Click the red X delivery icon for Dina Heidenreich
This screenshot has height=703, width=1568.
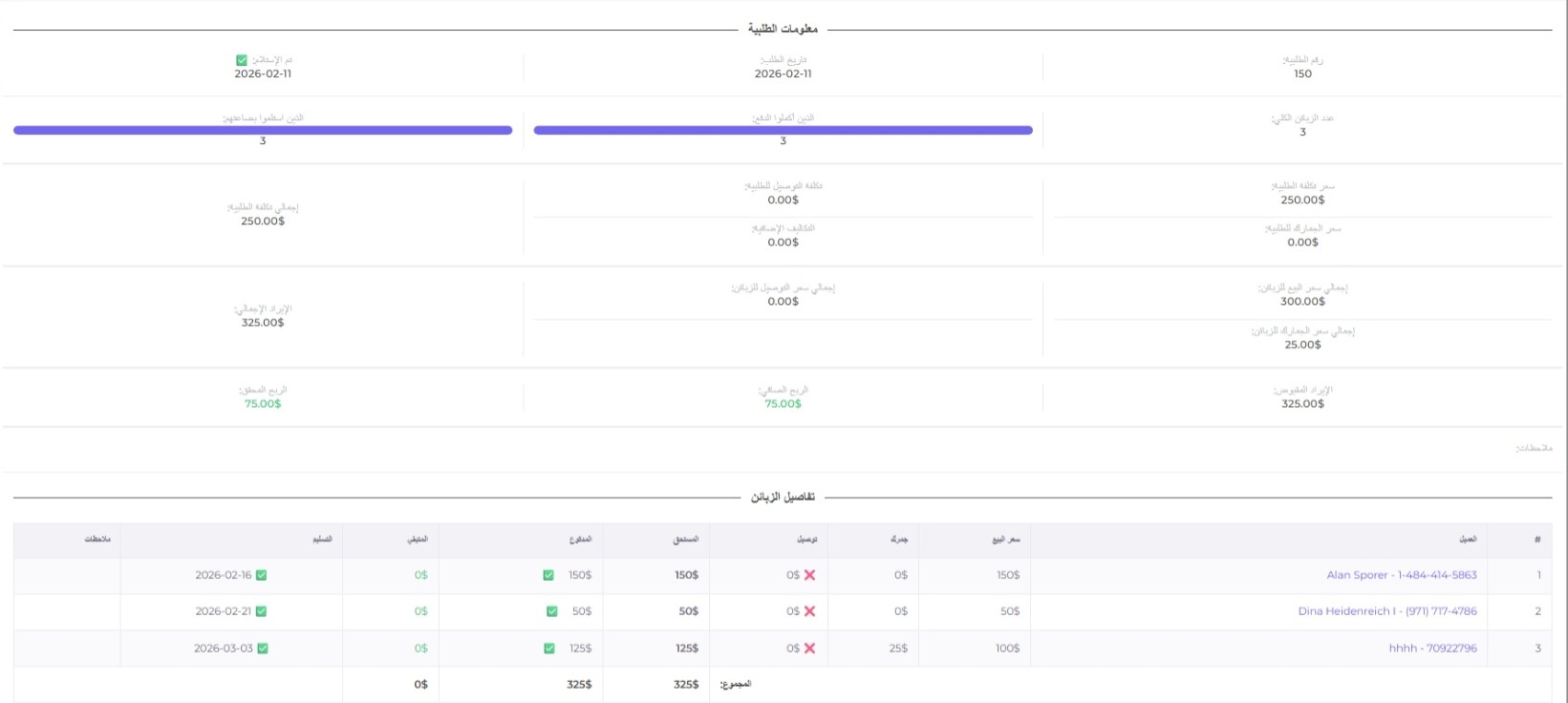(809, 611)
